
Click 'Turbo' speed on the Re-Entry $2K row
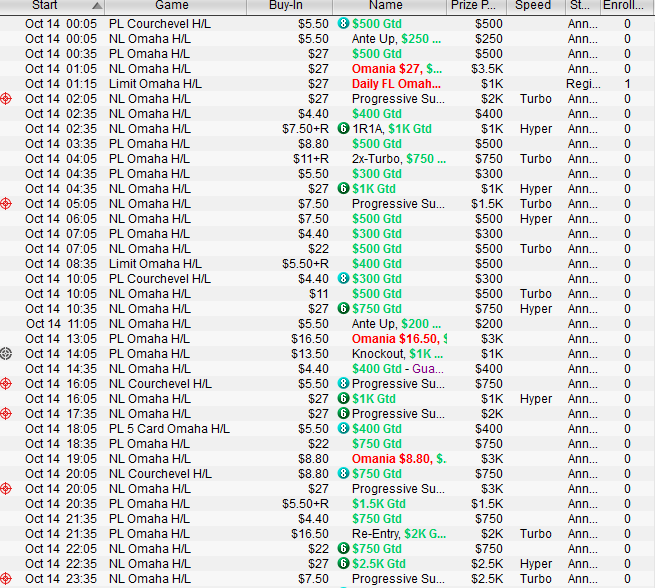[x=536, y=534]
